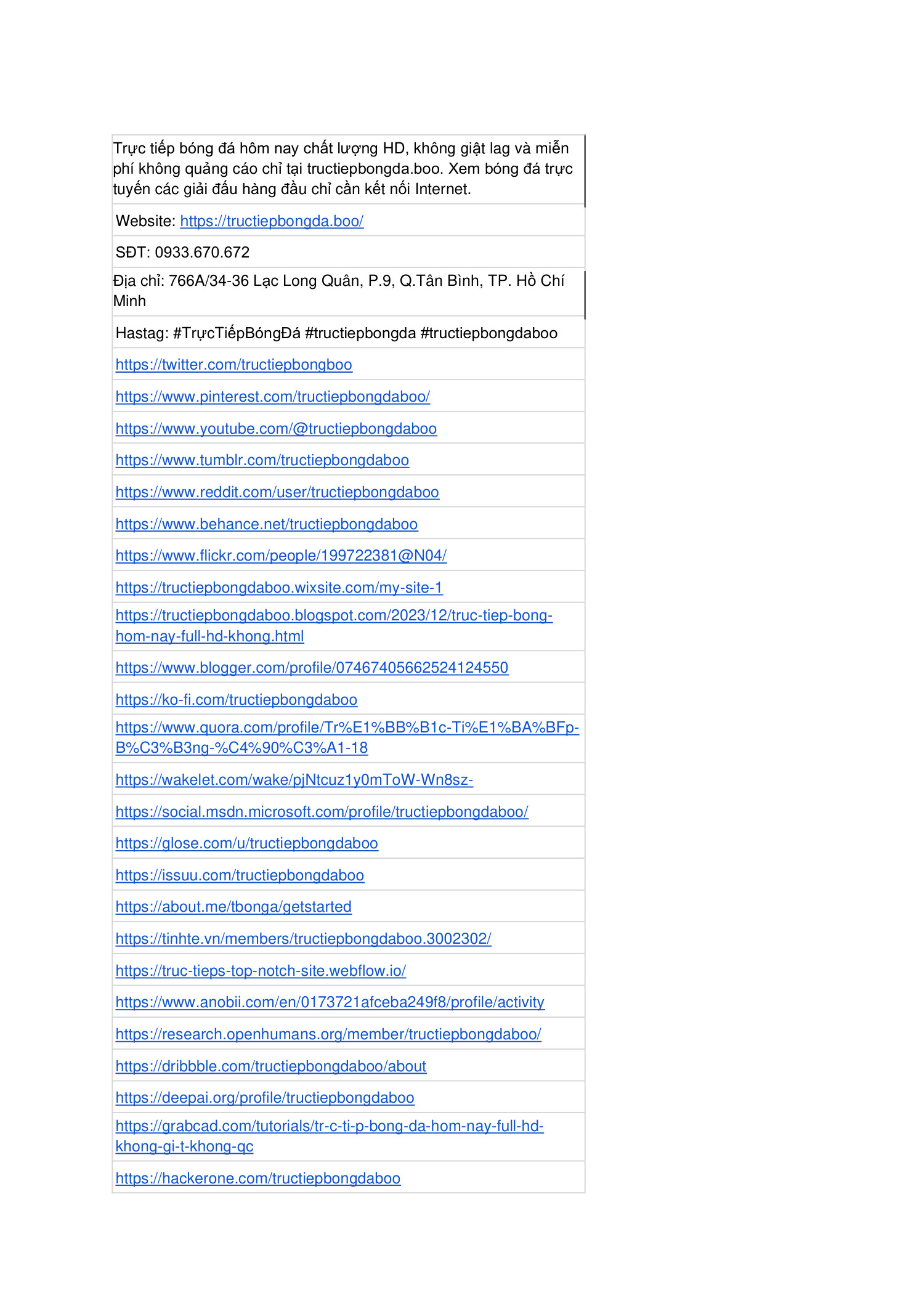Open the Twitter tructiepbongboo link

click(233, 365)
